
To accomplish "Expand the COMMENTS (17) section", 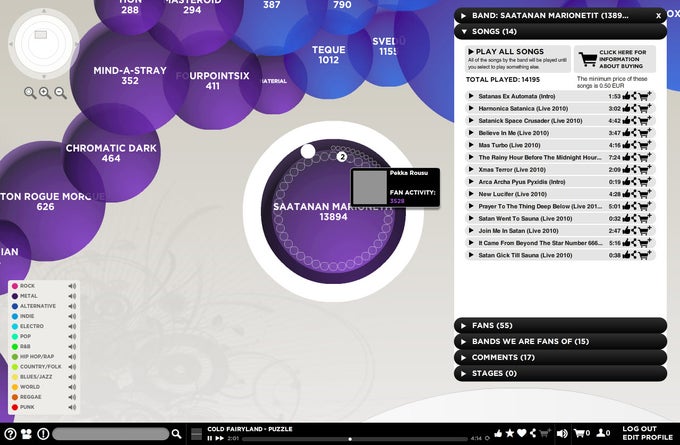I will click(560, 357).
